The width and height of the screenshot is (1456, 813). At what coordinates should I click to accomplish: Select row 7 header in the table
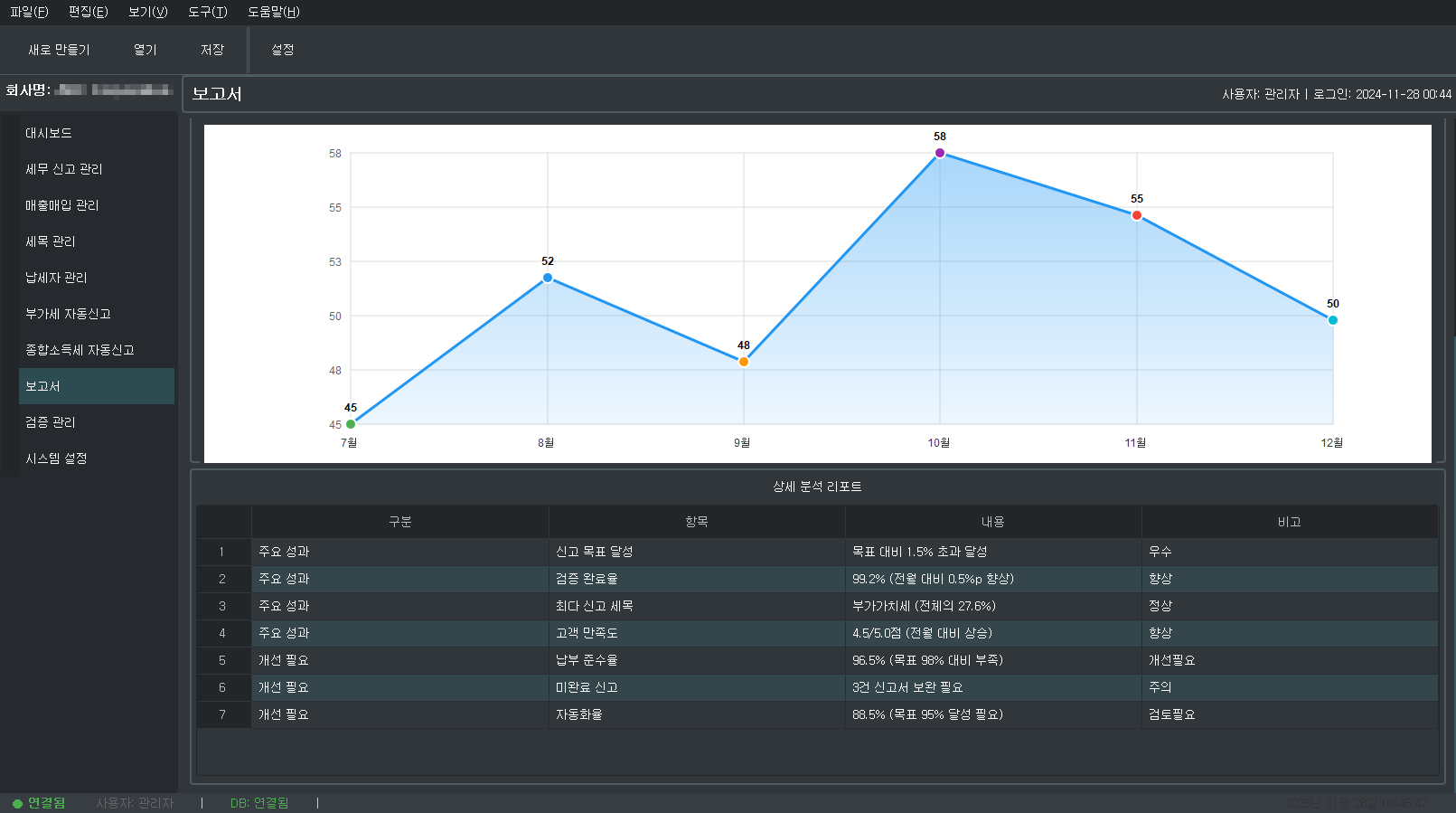coord(222,714)
